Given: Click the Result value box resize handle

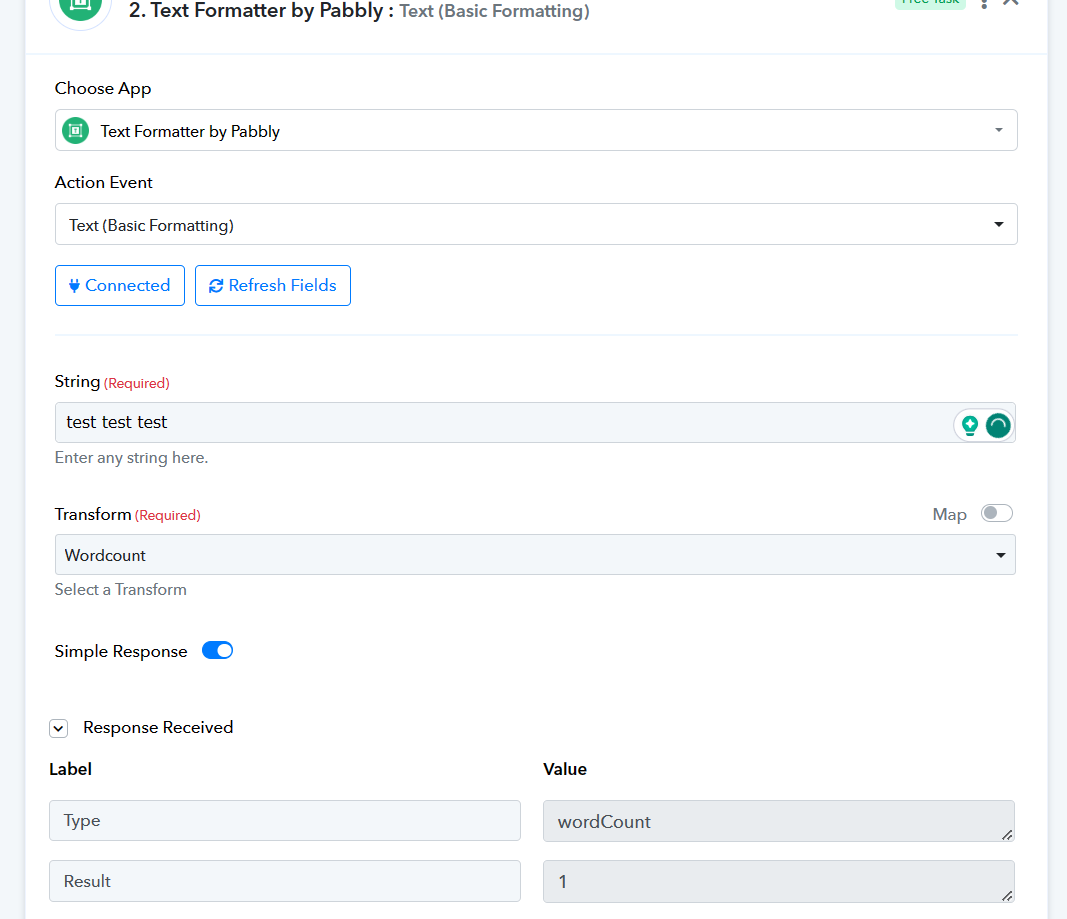Looking at the screenshot, I should click(x=1007, y=896).
